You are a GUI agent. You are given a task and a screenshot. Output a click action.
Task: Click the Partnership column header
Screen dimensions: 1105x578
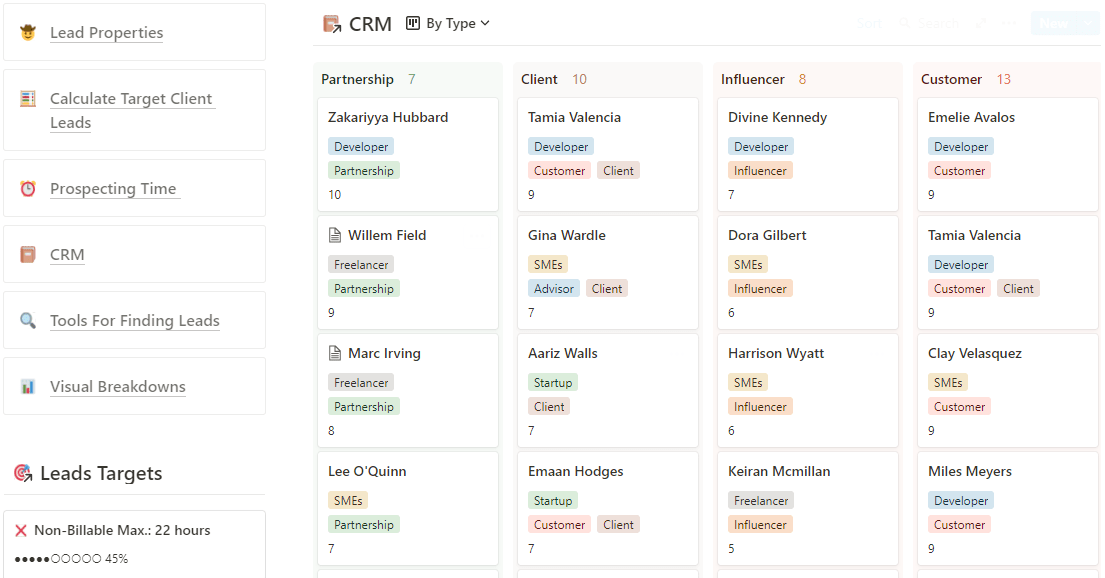pos(357,79)
